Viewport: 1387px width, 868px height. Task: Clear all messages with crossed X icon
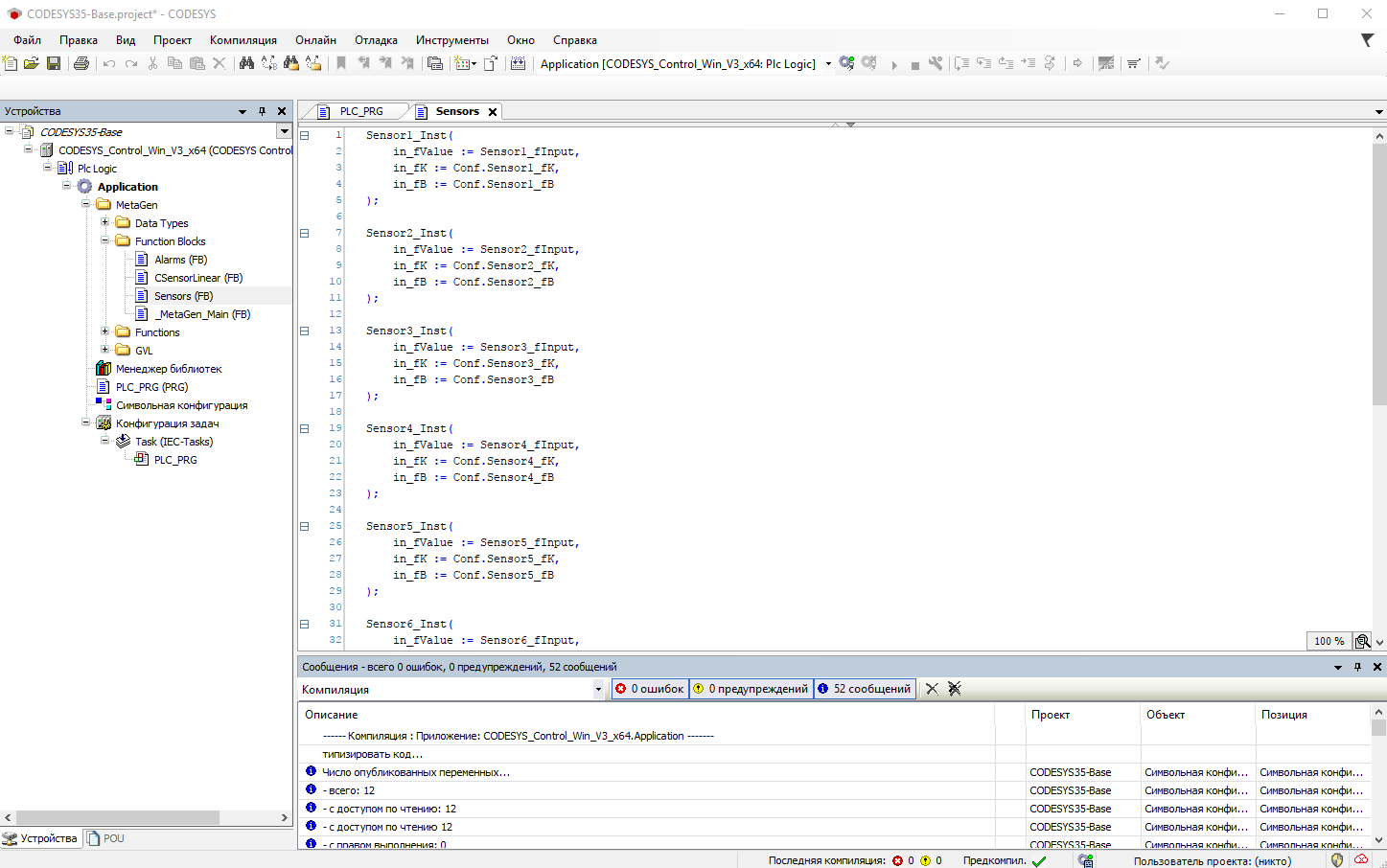point(955,688)
